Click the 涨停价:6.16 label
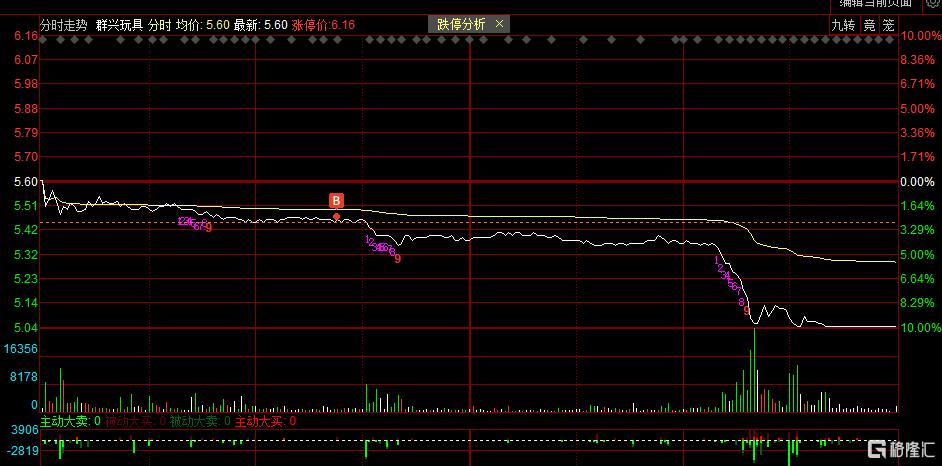The height and width of the screenshot is (466, 942). 323,25
